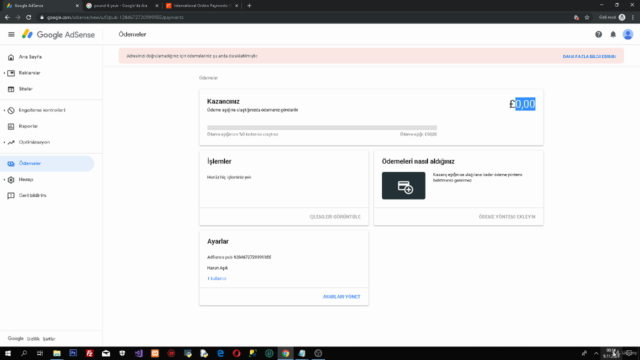Open Photoshop from the taskbar
Image resolution: width=640 pixels, height=360 pixels.
[x=73, y=353]
